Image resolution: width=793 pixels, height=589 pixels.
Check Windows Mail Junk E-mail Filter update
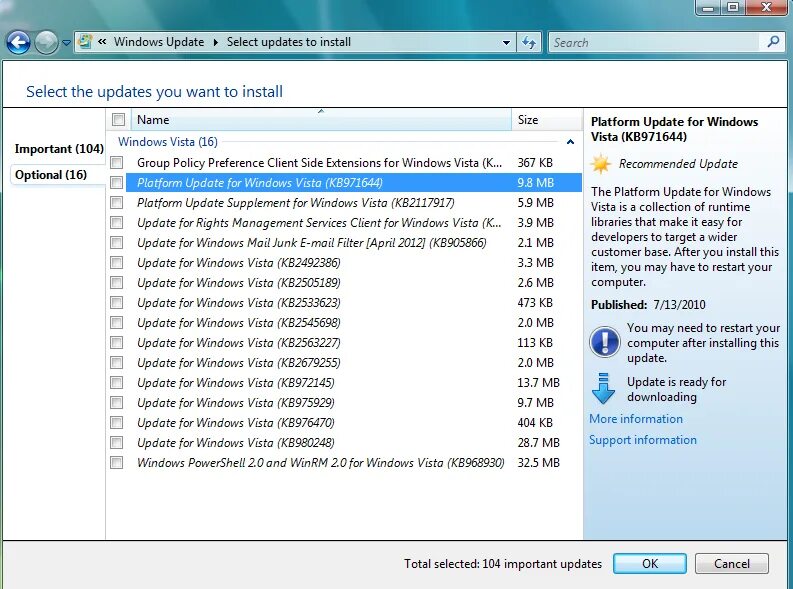tap(117, 243)
